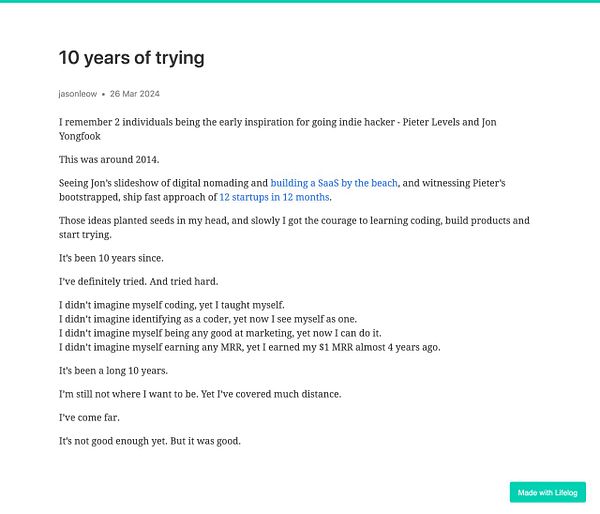The image size is (600, 514).
Task: Click the line about teaching myself coding
Action: click(172, 305)
